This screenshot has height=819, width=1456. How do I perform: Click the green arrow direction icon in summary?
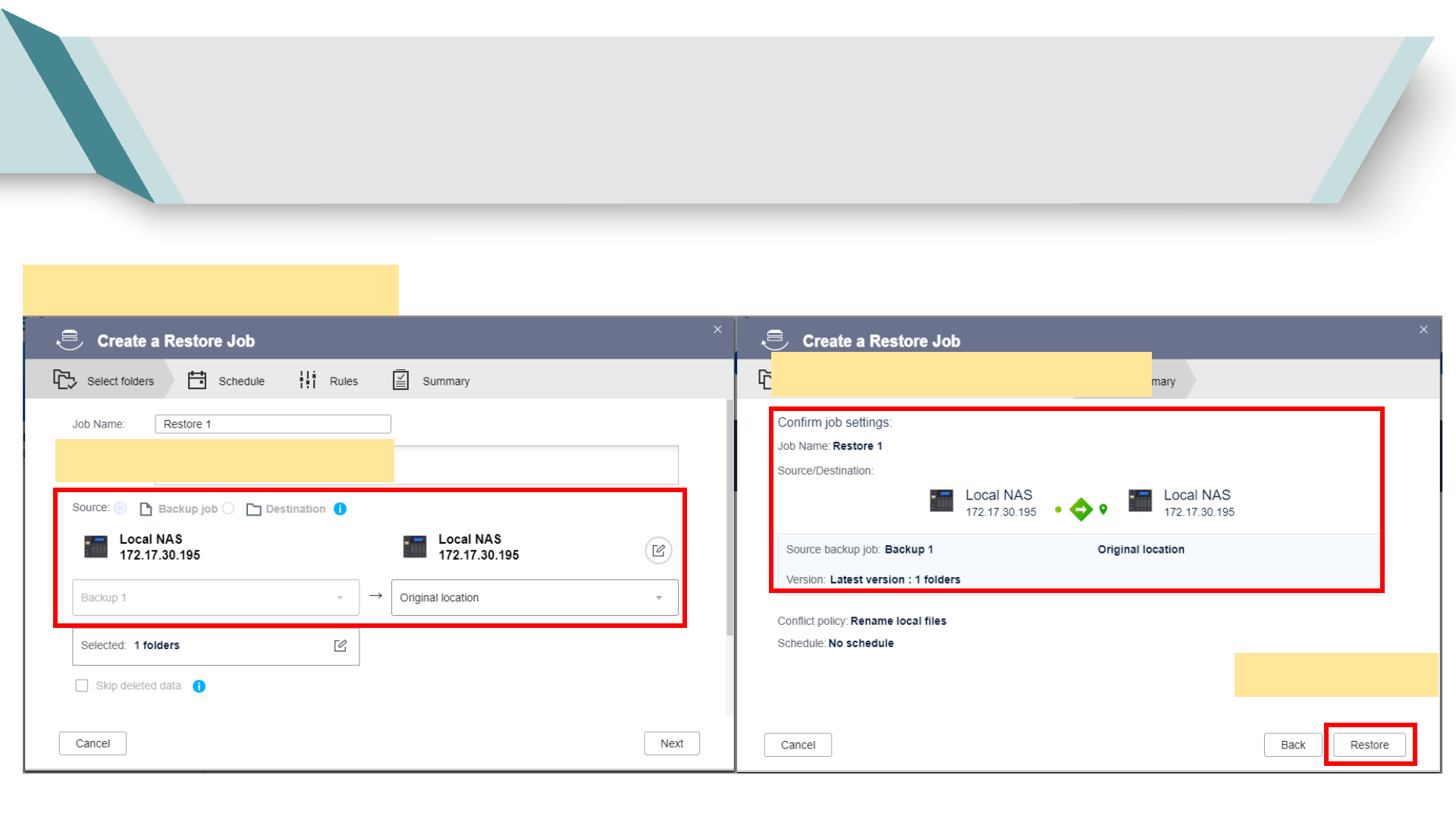point(1081,509)
